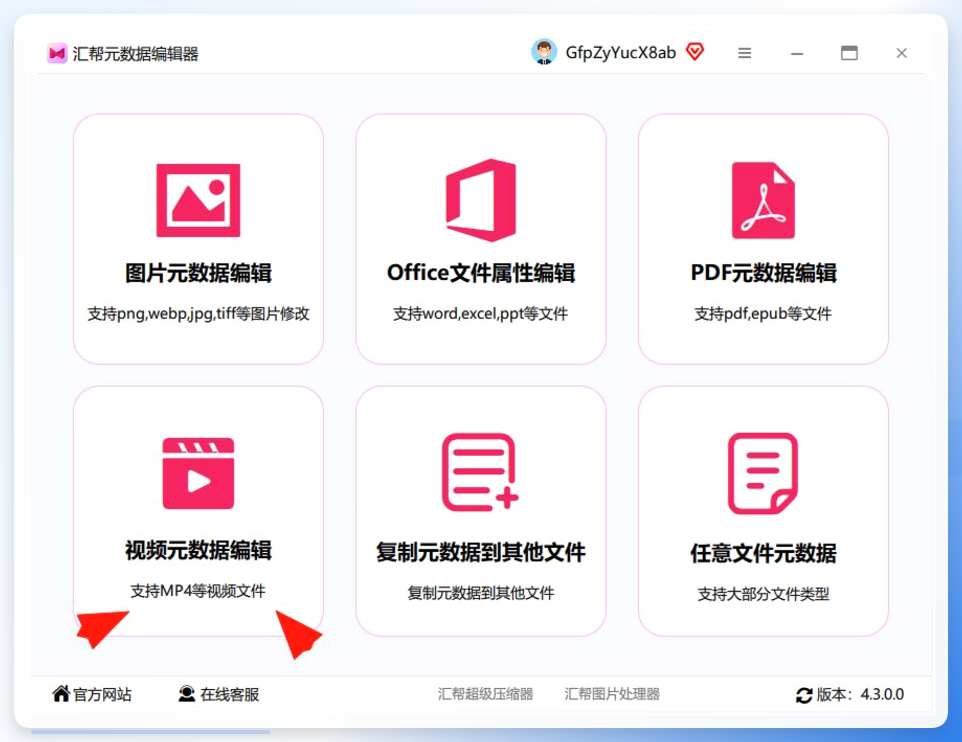Select 复制元数据到其他文件 bold title
This screenshot has height=742, width=962.
[x=480, y=552]
